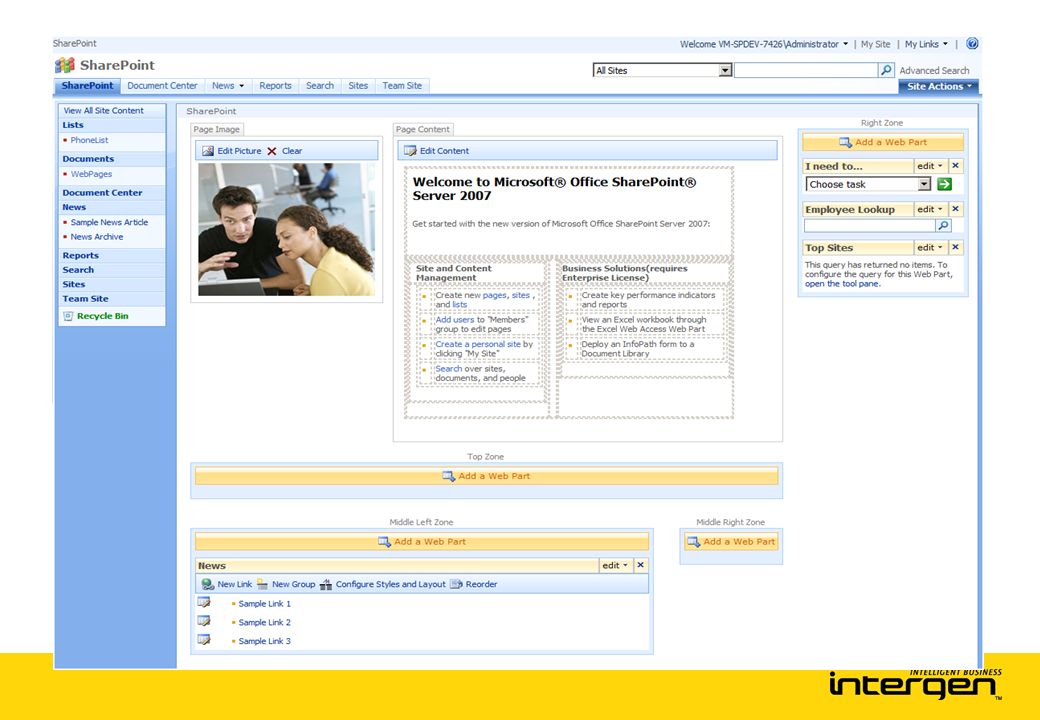1040x720 pixels.
Task: Open Team Site in the sidebar
Action: 86,299
